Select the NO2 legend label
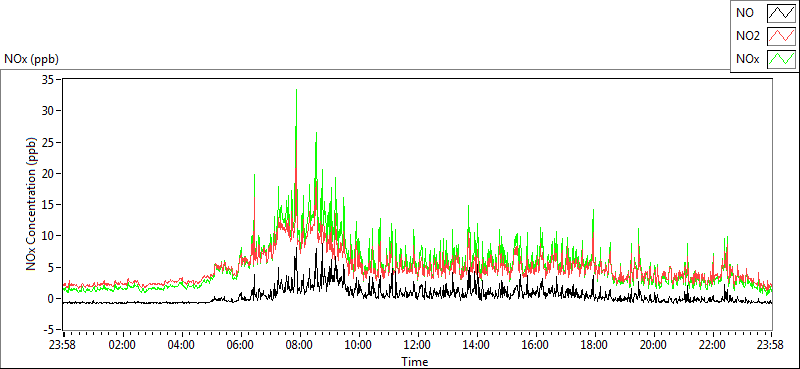 tap(748, 36)
